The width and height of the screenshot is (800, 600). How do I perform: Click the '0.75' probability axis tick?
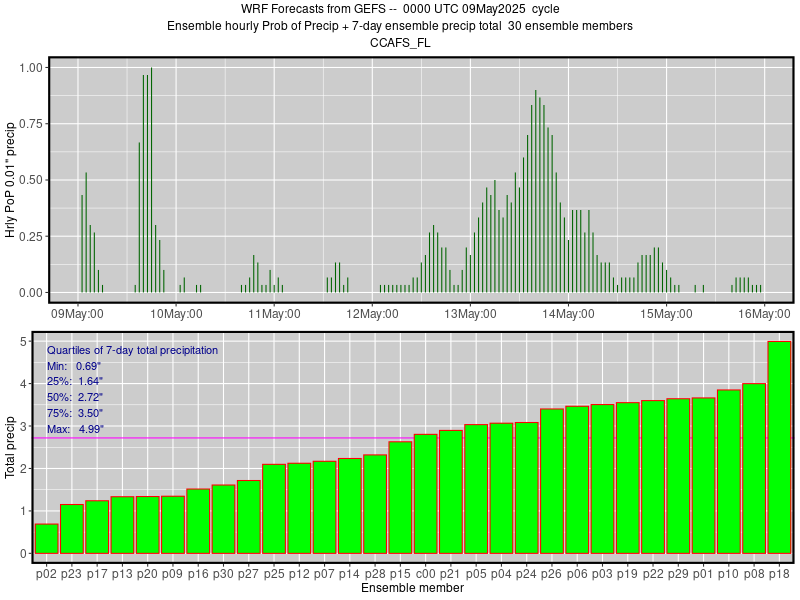pos(31,123)
